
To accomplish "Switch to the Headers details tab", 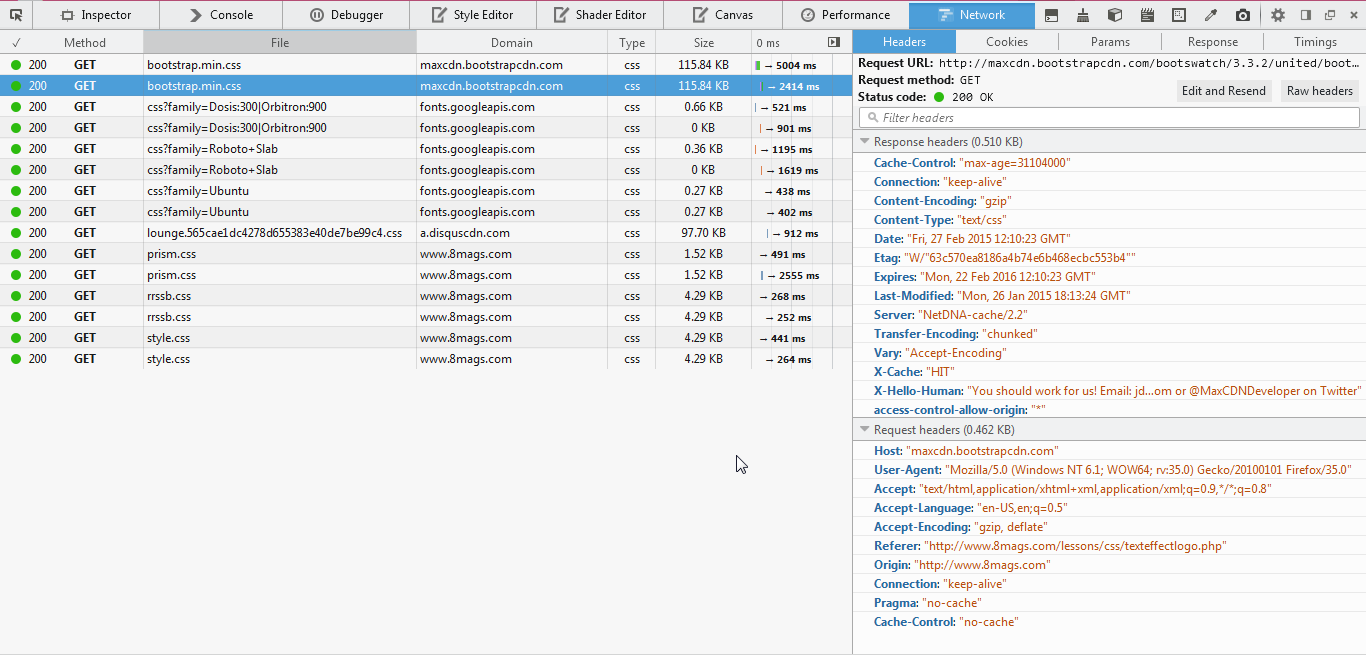I will pos(904,42).
